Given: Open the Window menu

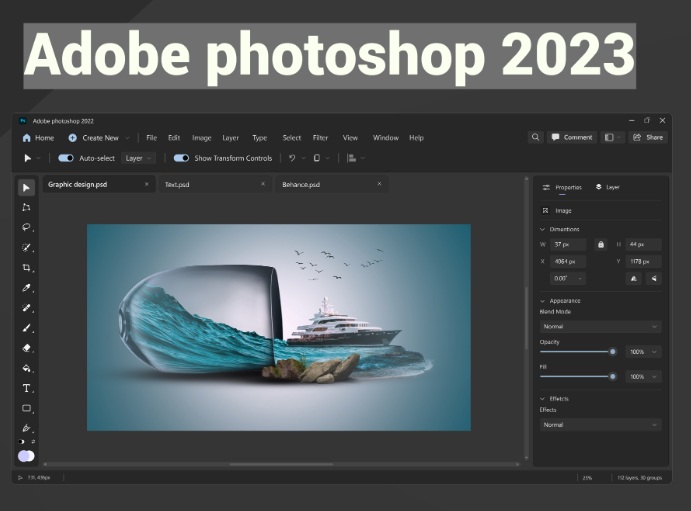Looking at the screenshot, I should 386,138.
